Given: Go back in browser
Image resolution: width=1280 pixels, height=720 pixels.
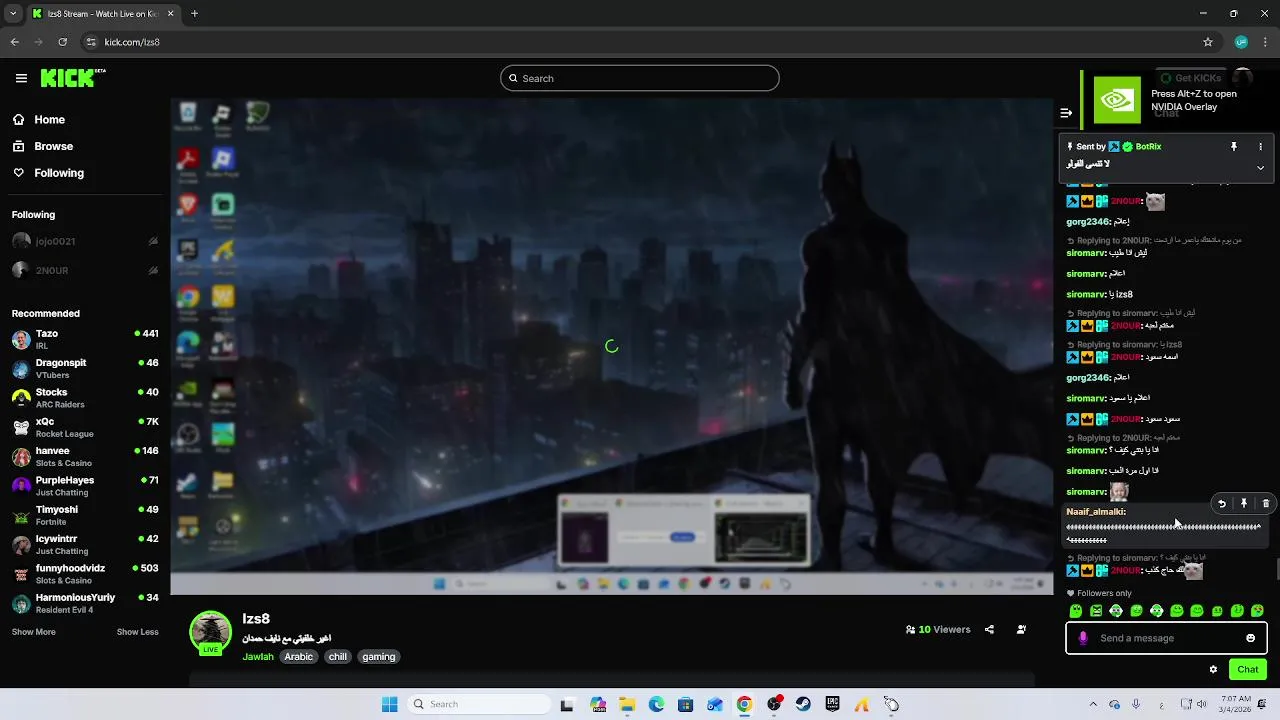Looking at the screenshot, I should click(15, 42).
